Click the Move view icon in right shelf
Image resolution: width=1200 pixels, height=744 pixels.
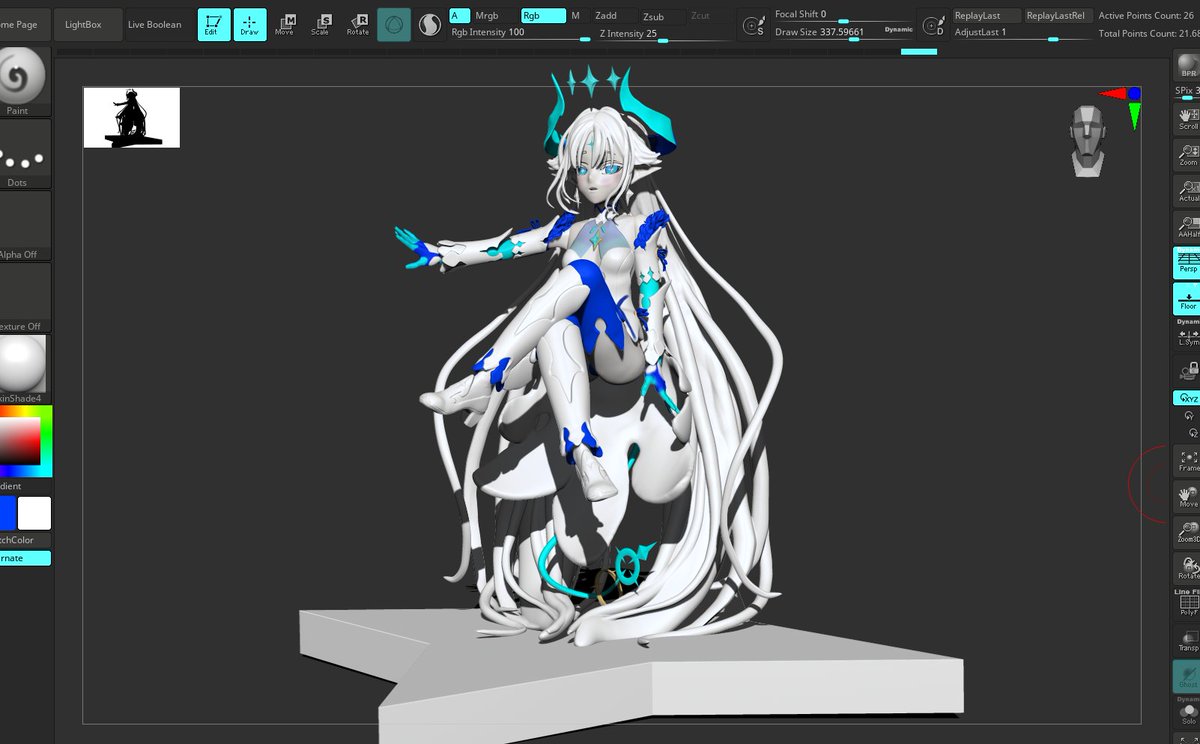[1188, 497]
